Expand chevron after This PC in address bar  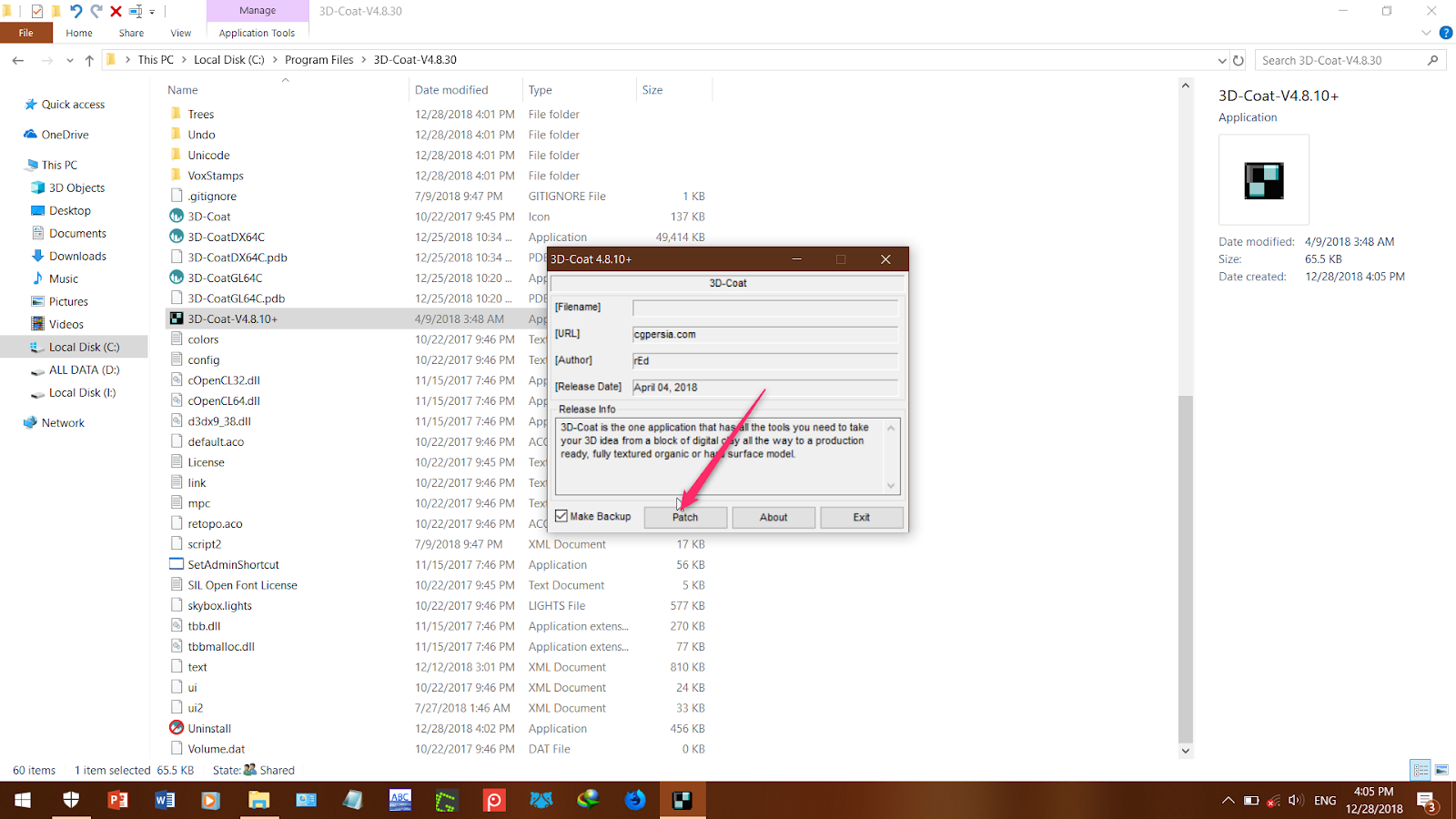(x=184, y=60)
